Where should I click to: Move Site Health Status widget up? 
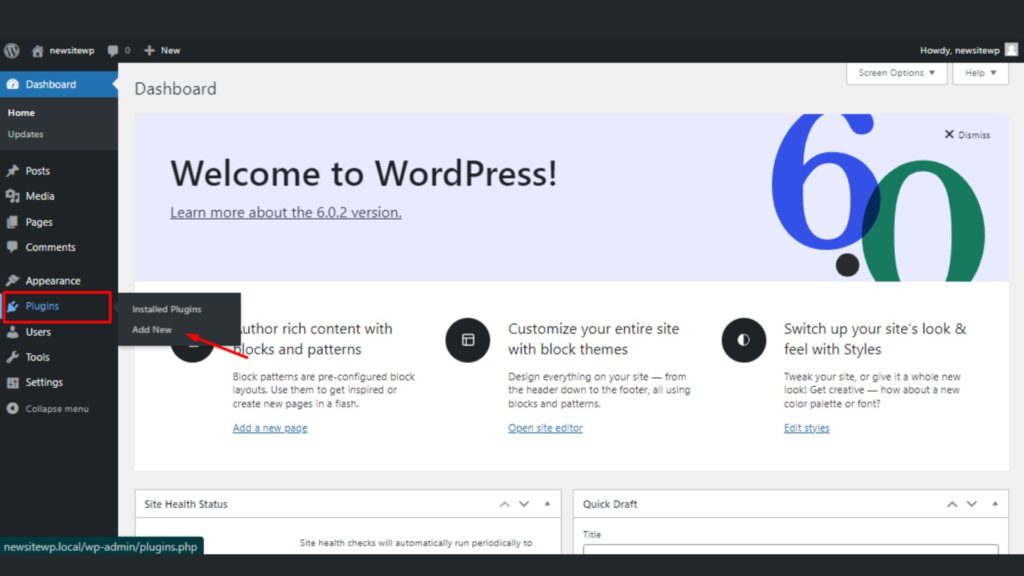504,504
